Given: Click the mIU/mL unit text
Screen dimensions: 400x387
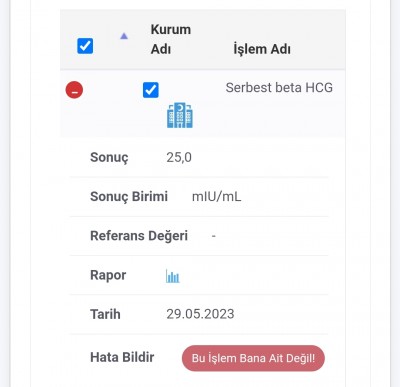Looking at the screenshot, I should tap(217, 197).
